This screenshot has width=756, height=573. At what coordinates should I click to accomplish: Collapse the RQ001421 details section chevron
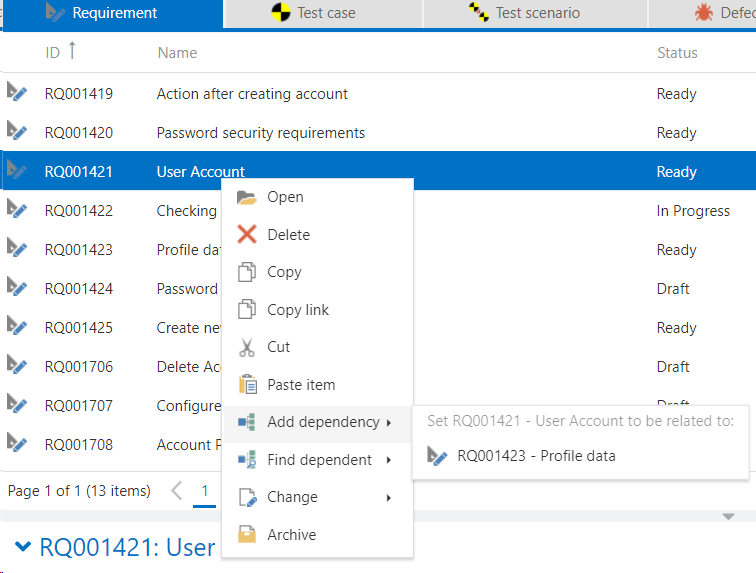[23, 546]
